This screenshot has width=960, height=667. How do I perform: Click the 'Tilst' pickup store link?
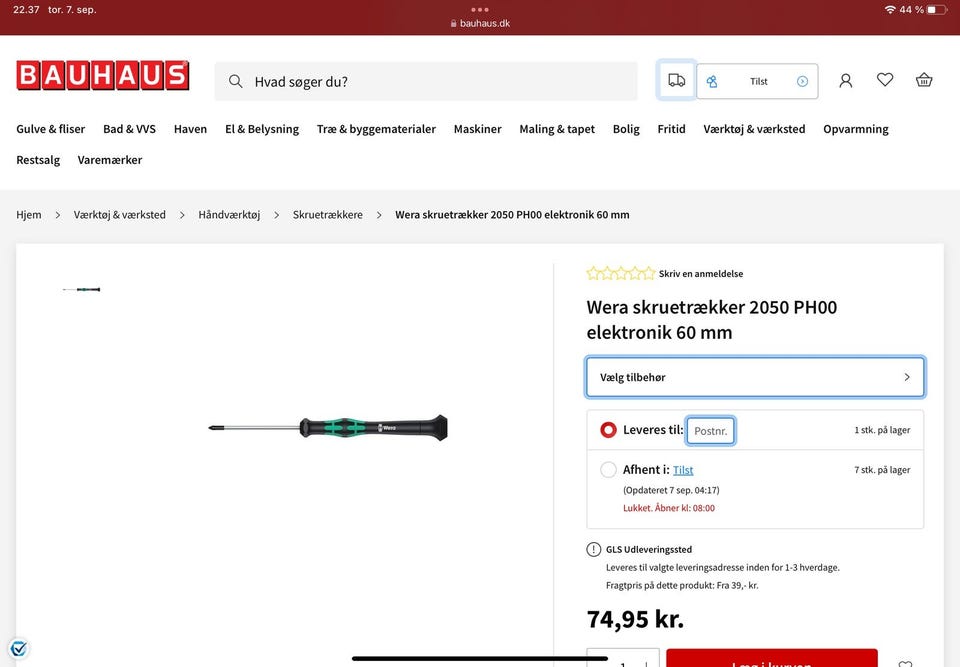(x=683, y=470)
